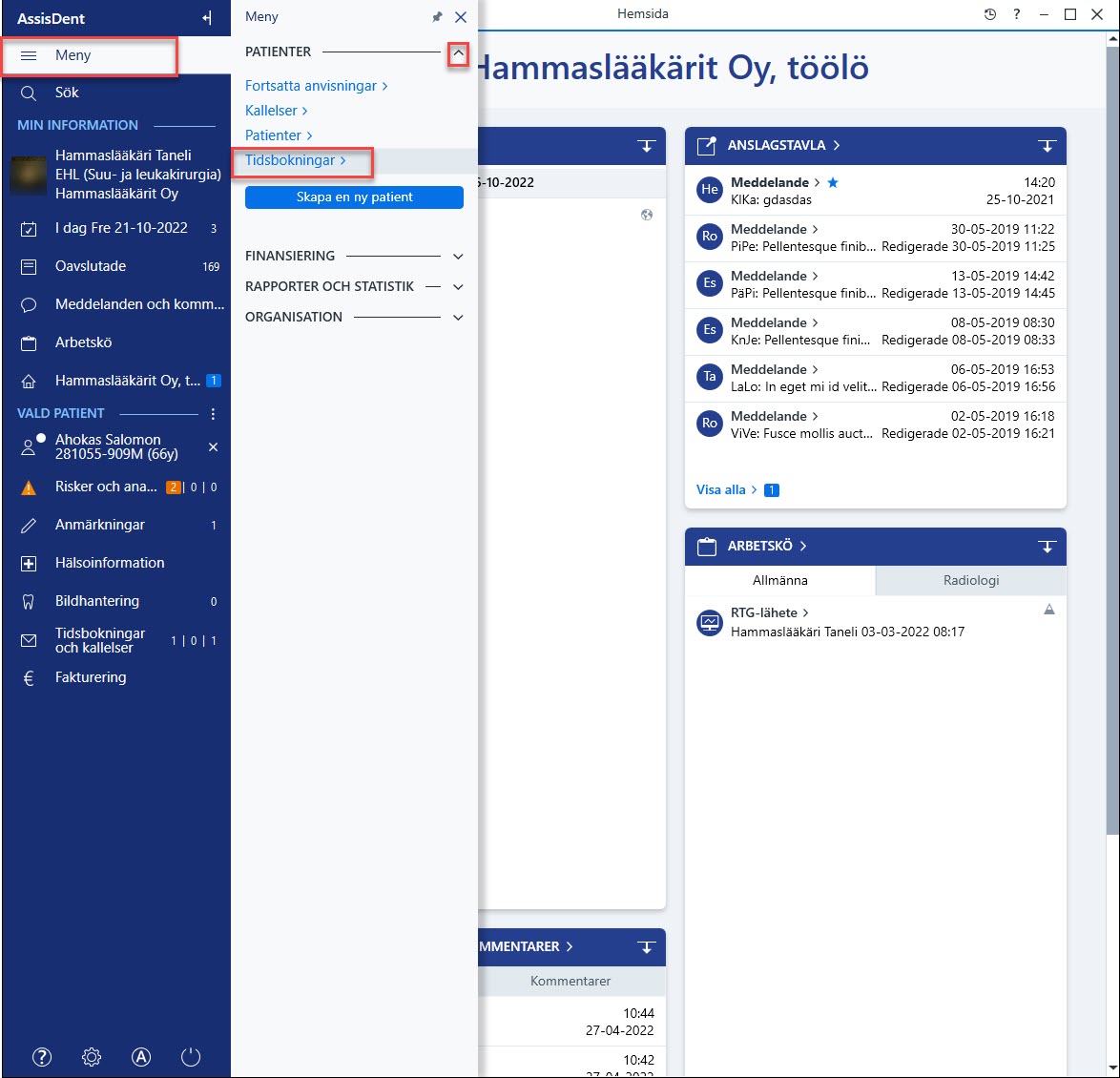Open I dag Fre 21-10-2022 calendar
The width and height of the screenshot is (1120, 1078).
point(115,229)
